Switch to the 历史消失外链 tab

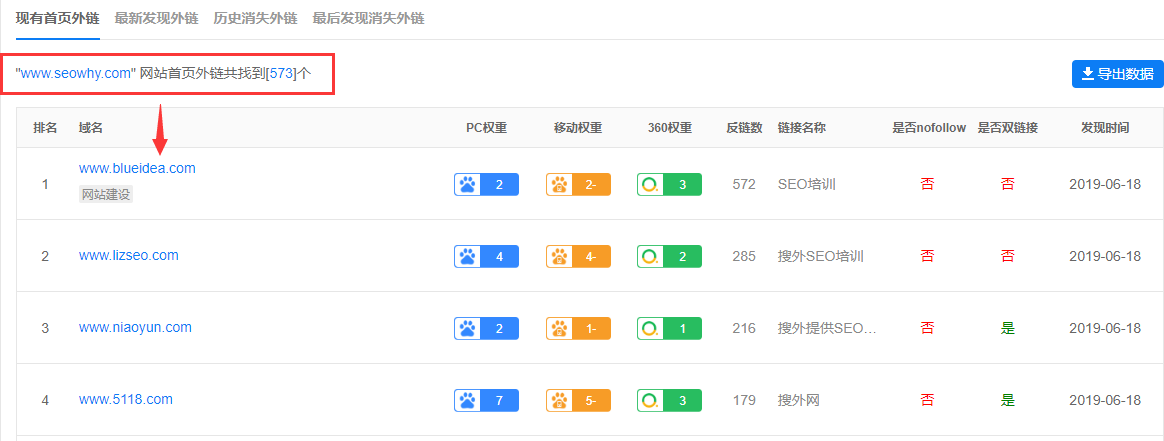[x=255, y=19]
